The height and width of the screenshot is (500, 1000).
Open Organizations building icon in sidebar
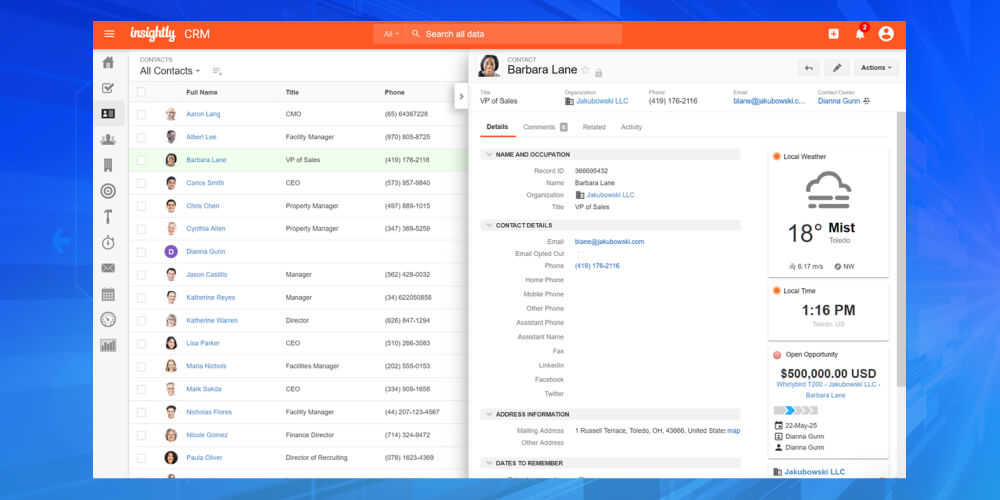[108, 165]
